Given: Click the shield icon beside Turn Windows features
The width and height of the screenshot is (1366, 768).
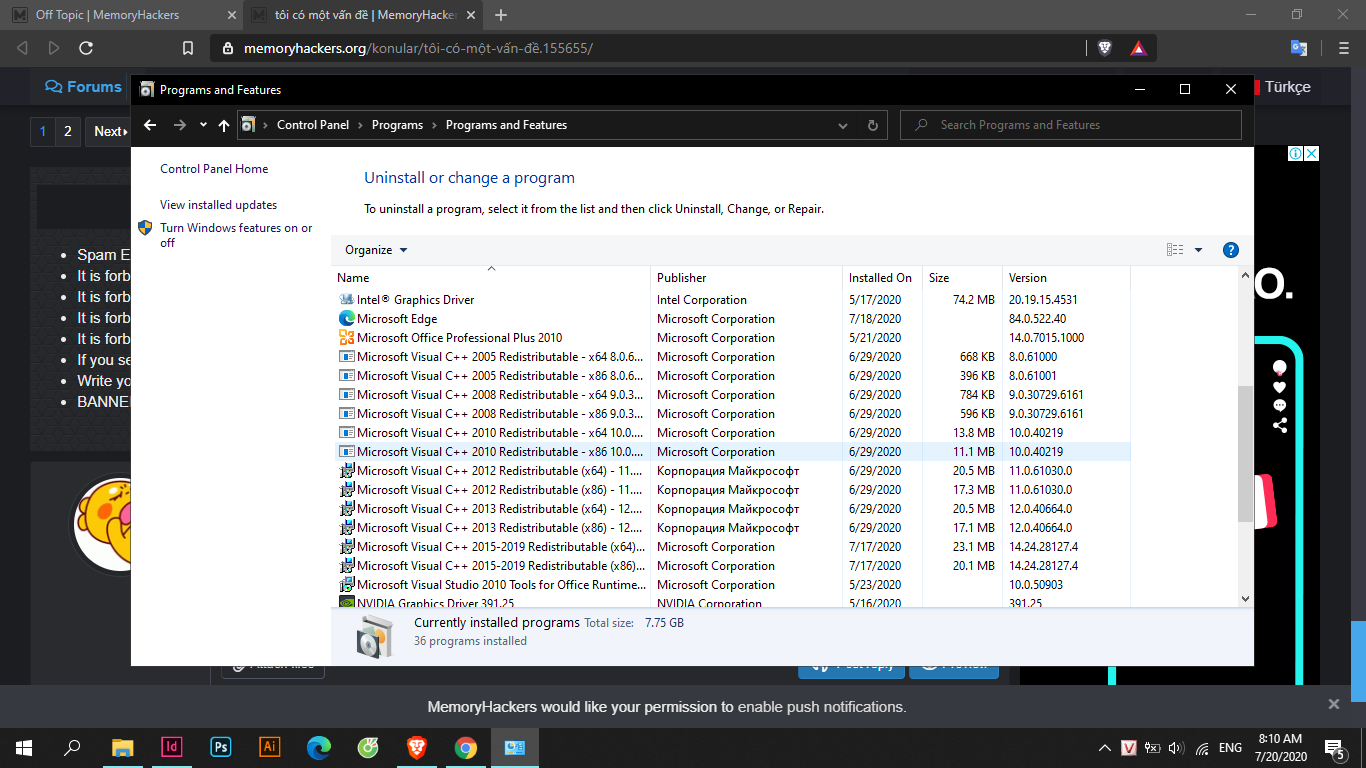Looking at the screenshot, I should pyautogui.click(x=145, y=228).
